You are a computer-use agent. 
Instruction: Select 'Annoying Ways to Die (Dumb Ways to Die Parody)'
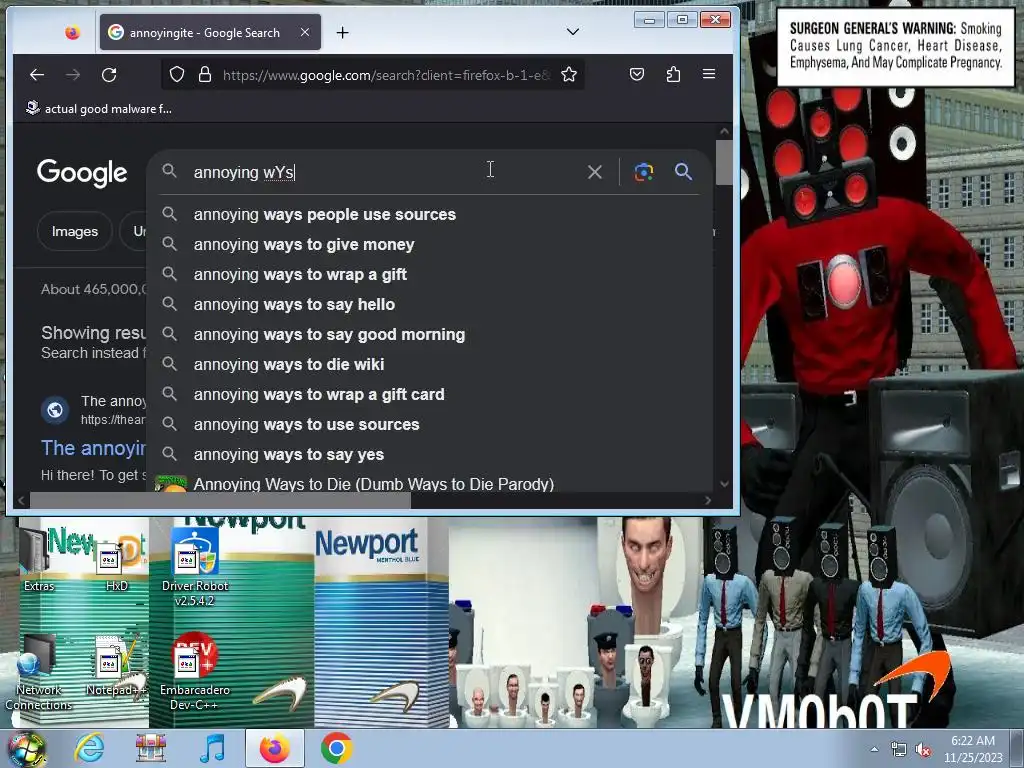429,483
